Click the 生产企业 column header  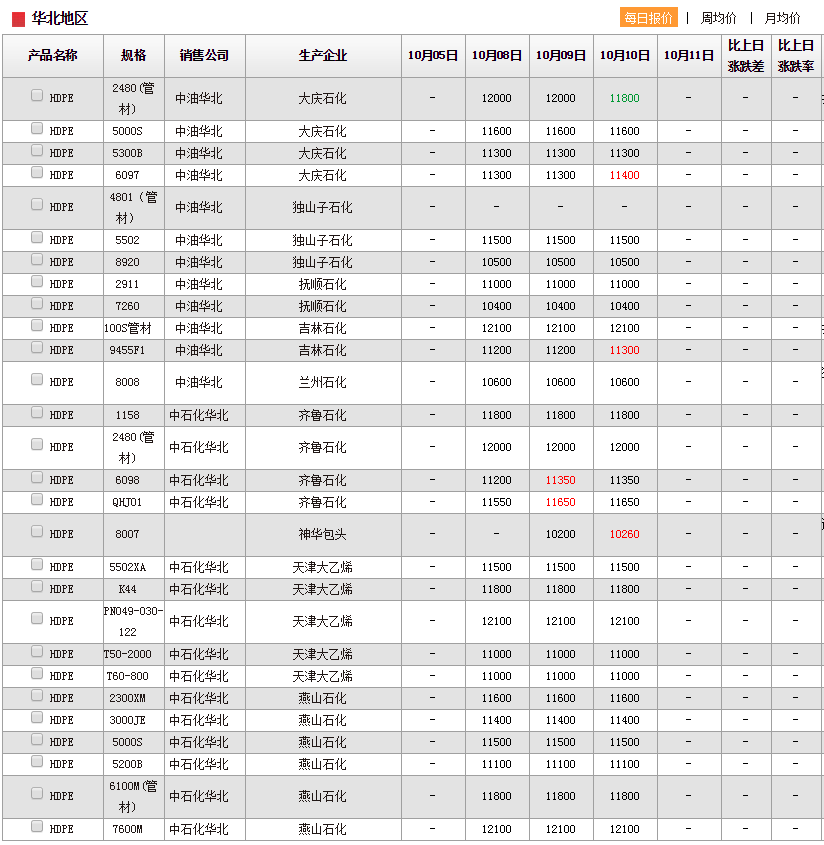323,56
